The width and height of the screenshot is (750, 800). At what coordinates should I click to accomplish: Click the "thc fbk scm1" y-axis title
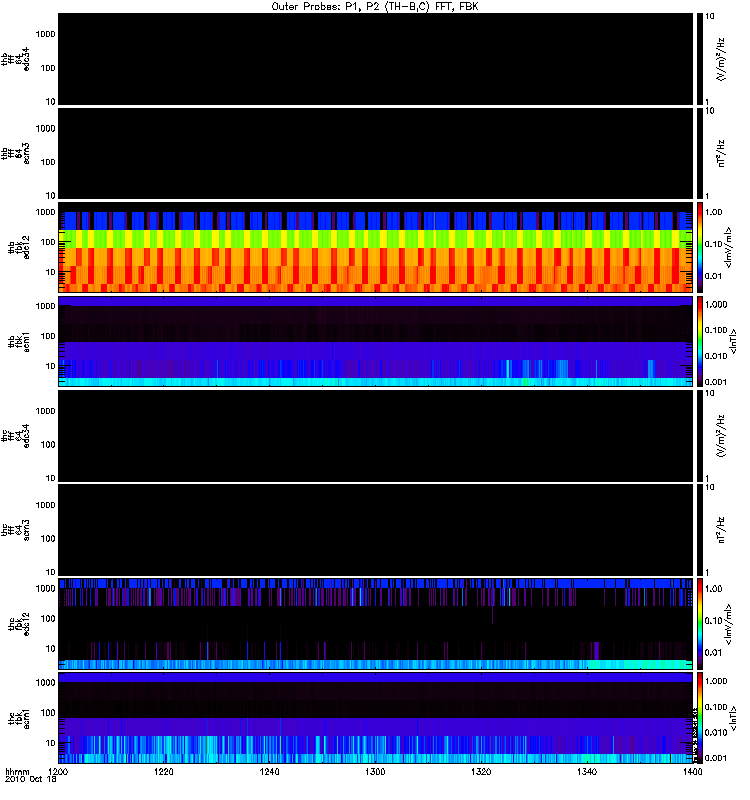19,718
